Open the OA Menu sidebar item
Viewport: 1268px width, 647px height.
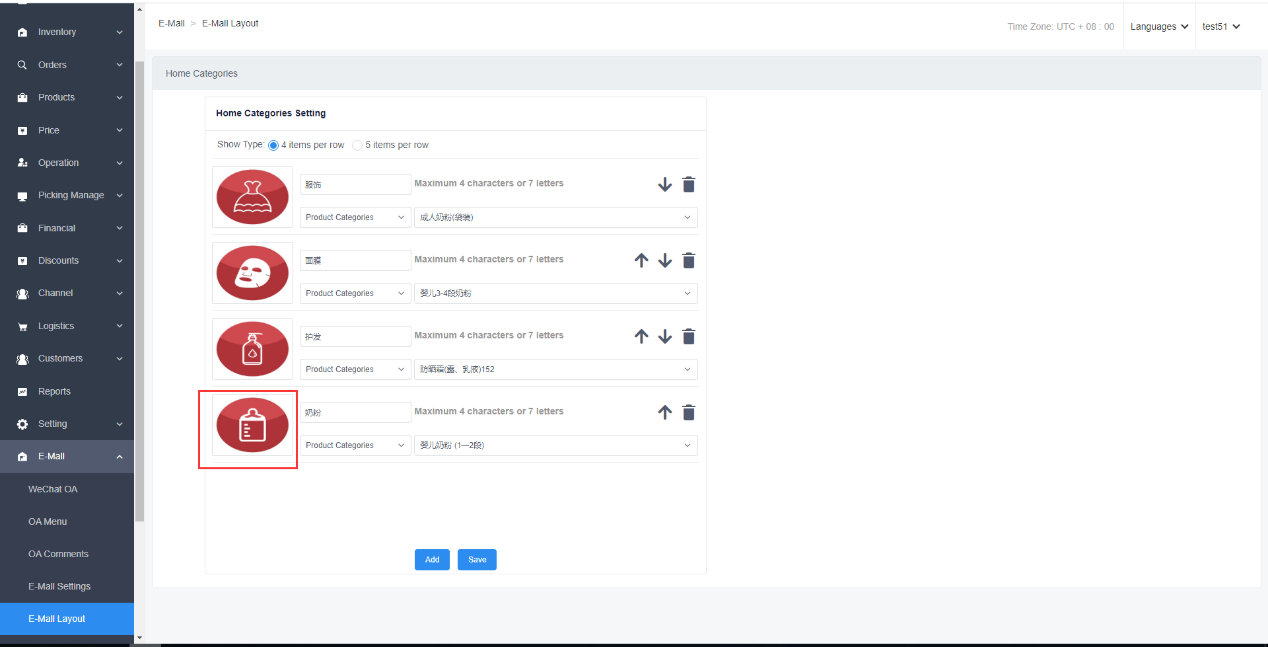48,522
